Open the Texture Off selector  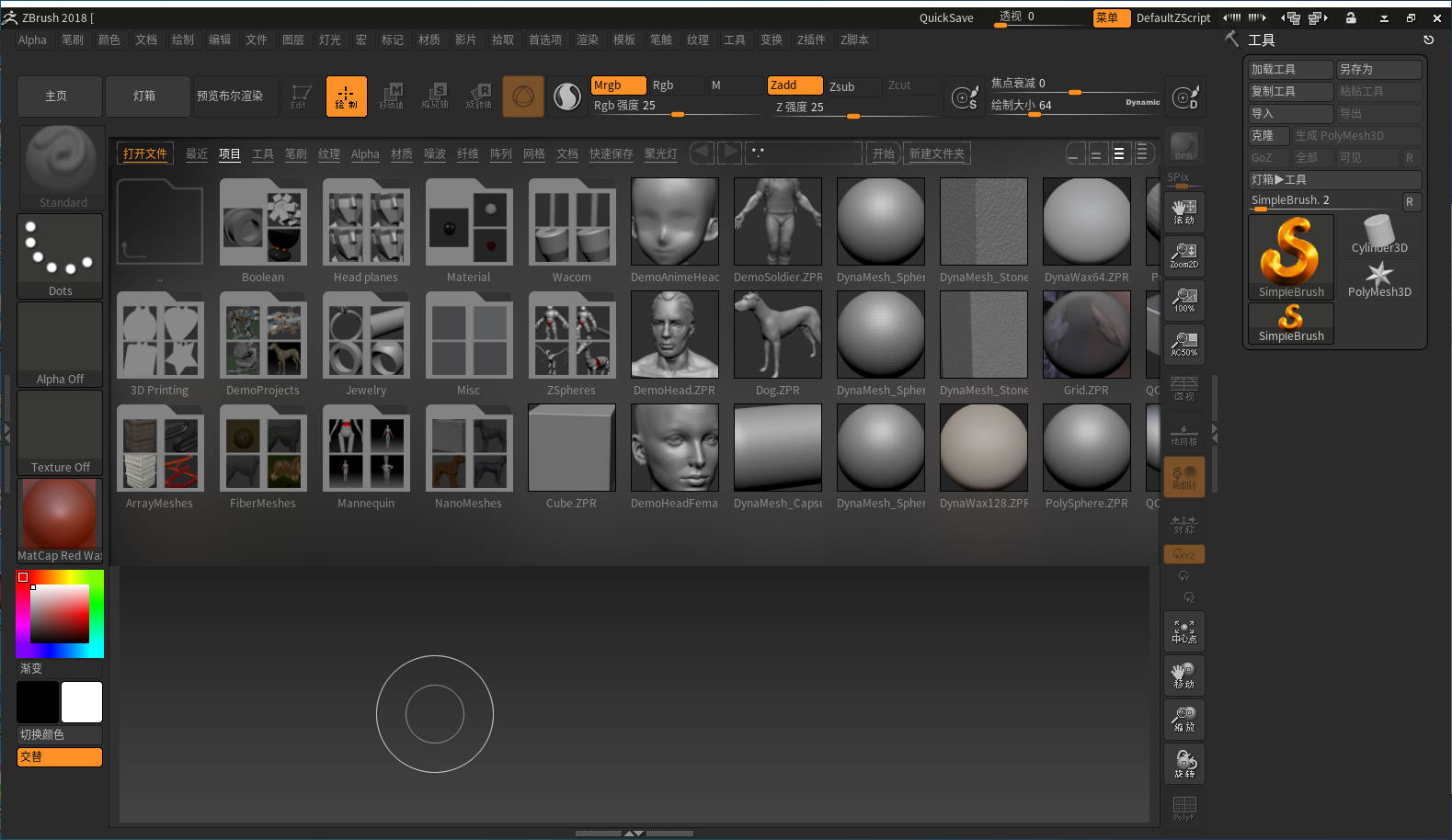coord(60,433)
